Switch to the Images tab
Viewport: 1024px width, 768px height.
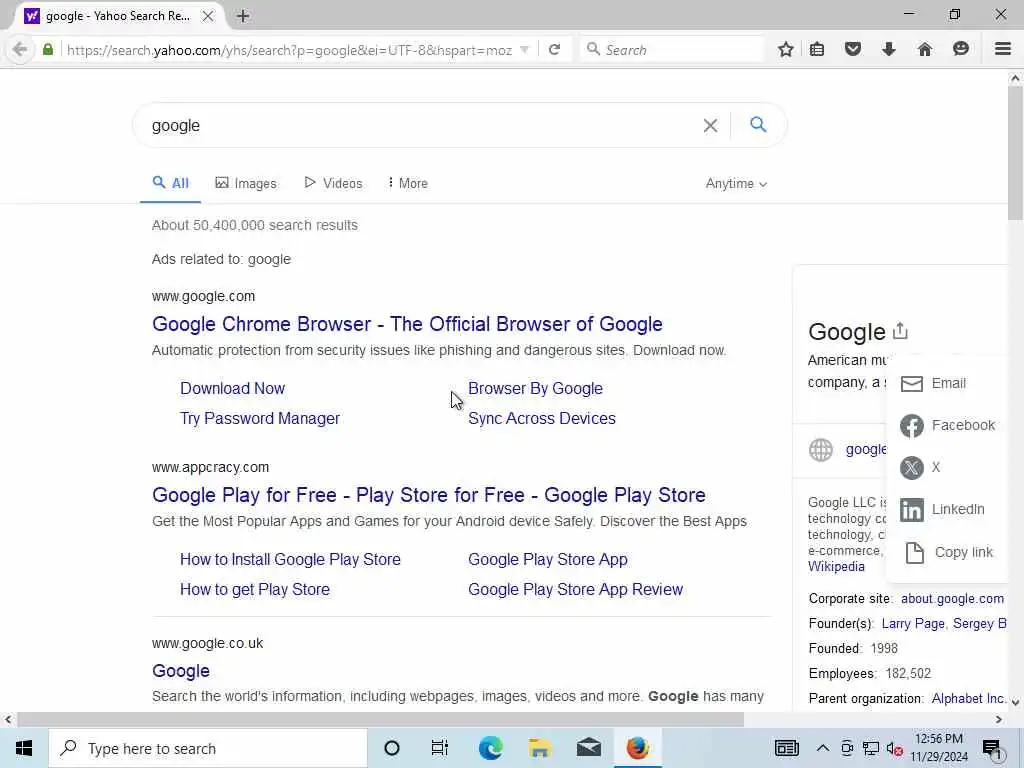click(246, 184)
